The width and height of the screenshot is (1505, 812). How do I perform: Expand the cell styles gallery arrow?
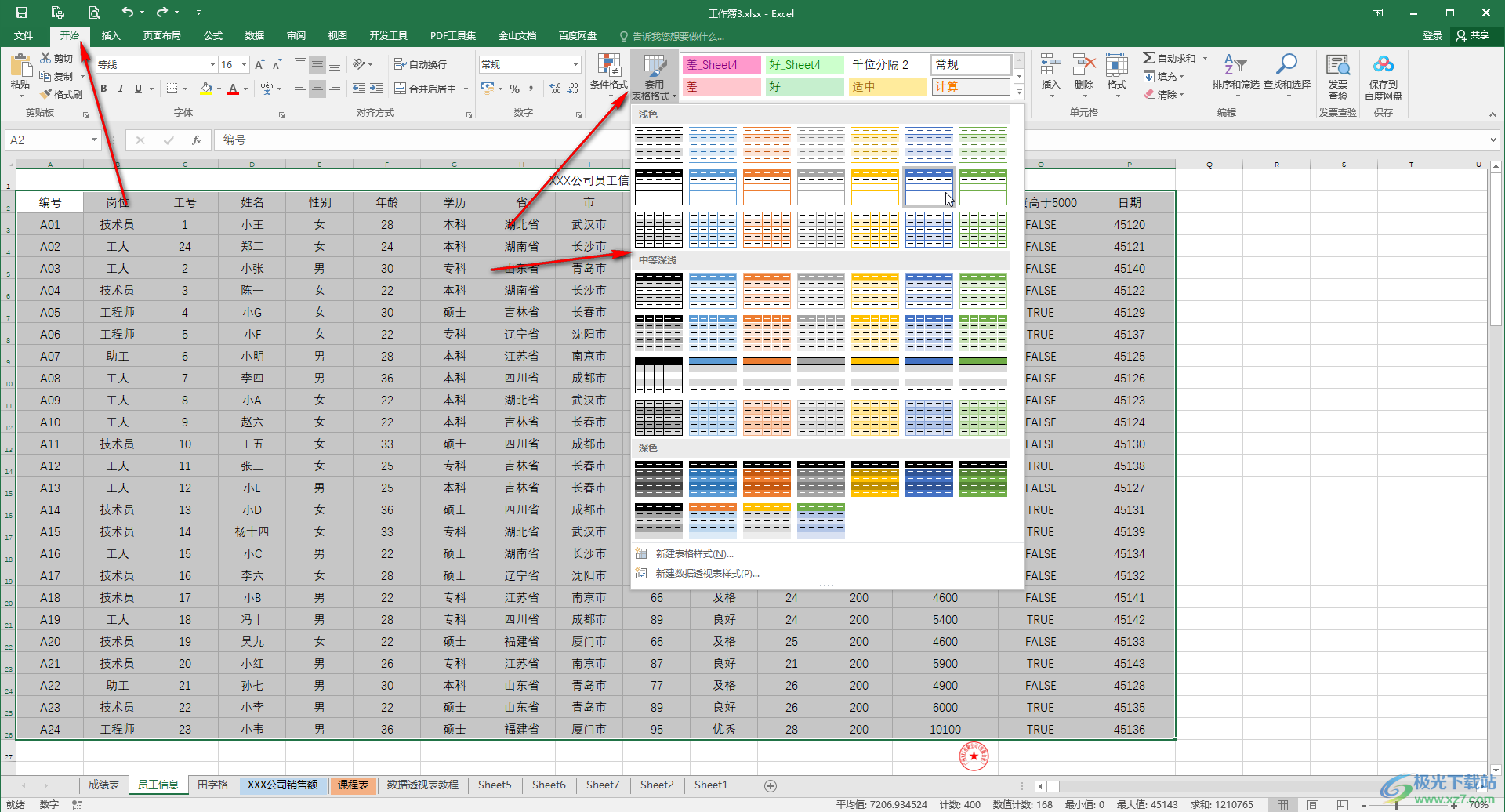[1019, 93]
